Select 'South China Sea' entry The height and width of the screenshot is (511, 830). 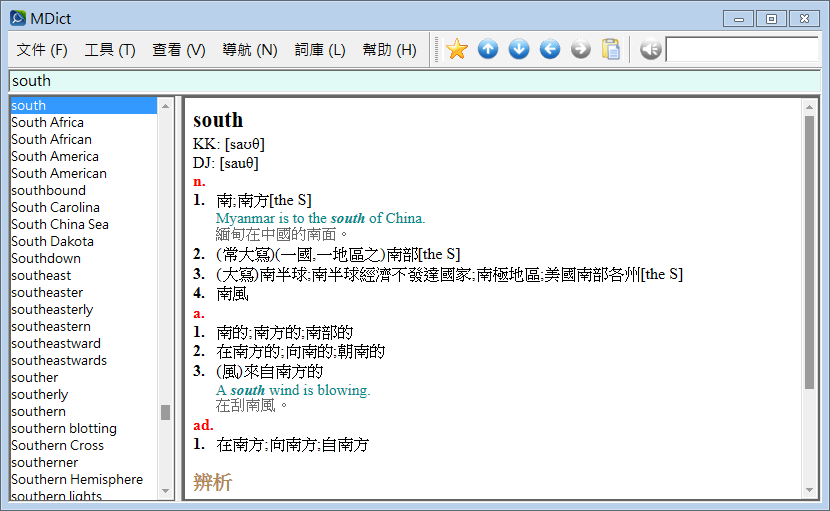tap(83, 224)
